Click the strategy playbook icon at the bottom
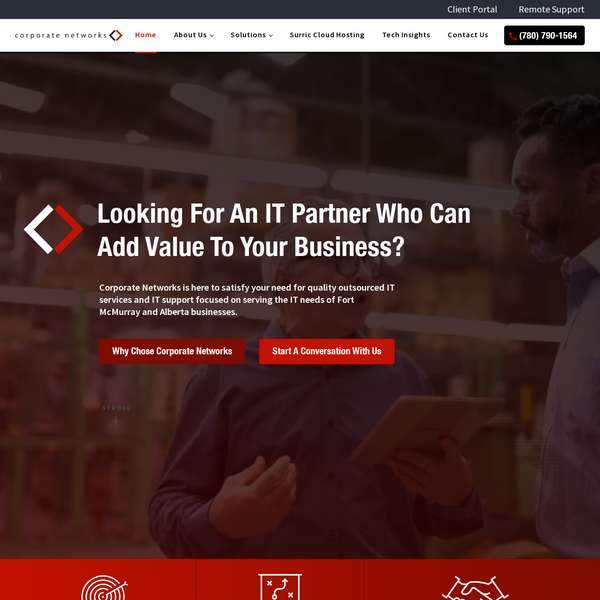600x600 pixels. tap(280, 587)
